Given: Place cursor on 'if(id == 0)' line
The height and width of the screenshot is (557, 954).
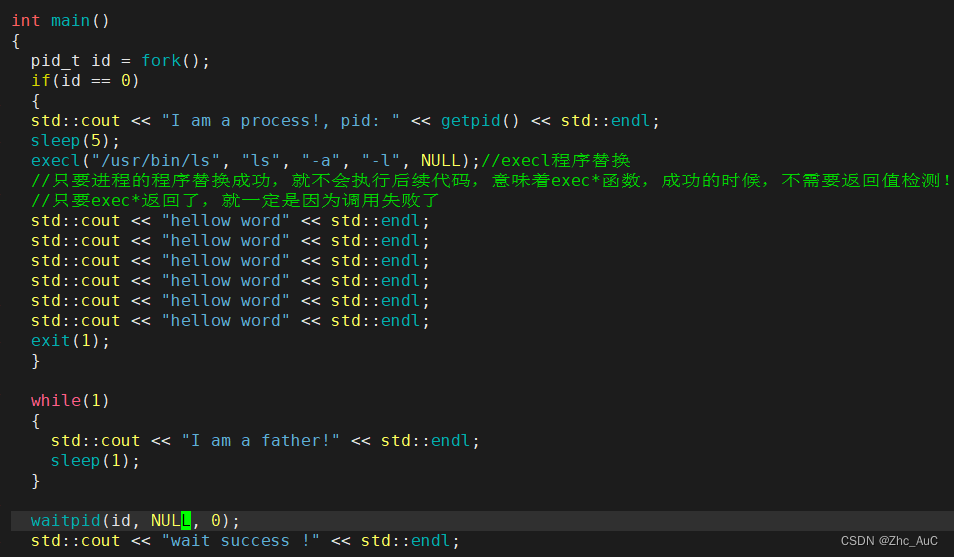Looking at the screenshot, I should [x=85, y=81].
